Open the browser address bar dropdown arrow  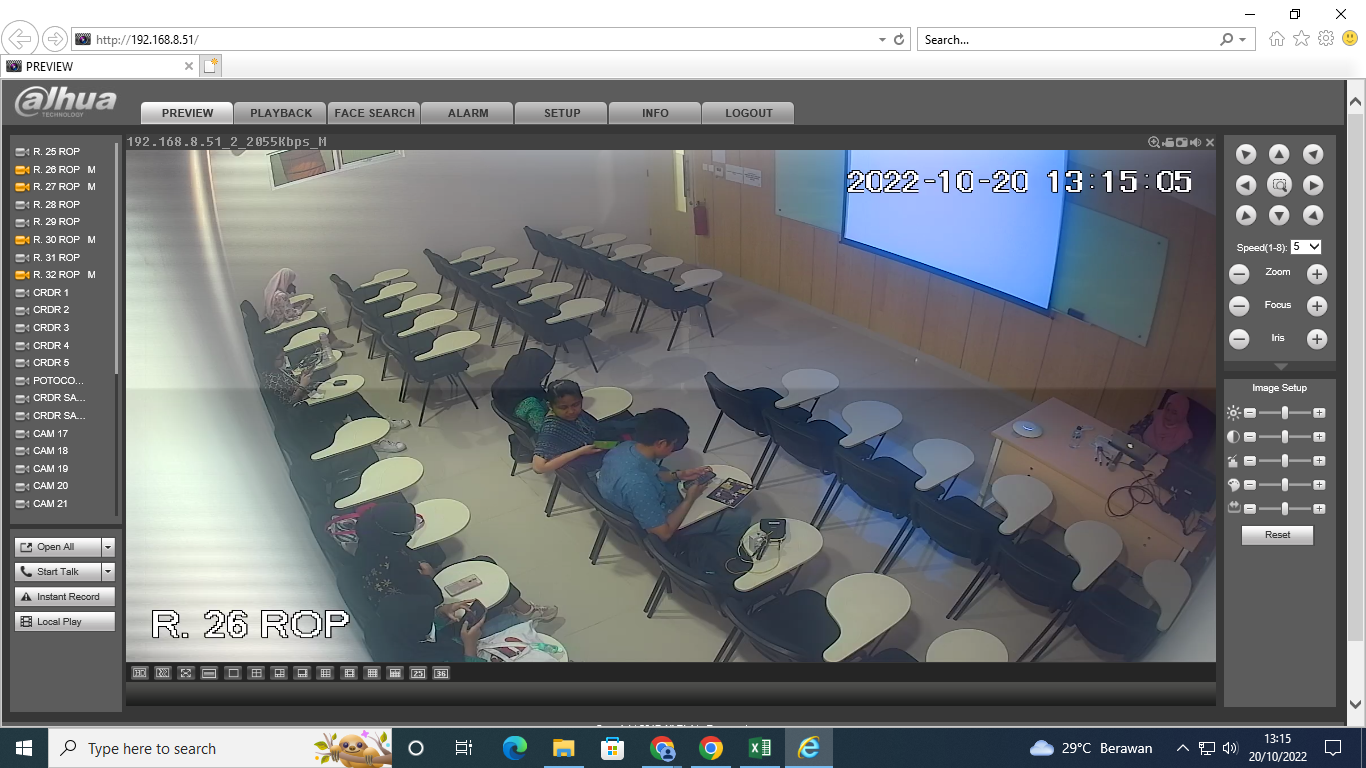coord(882,40)
